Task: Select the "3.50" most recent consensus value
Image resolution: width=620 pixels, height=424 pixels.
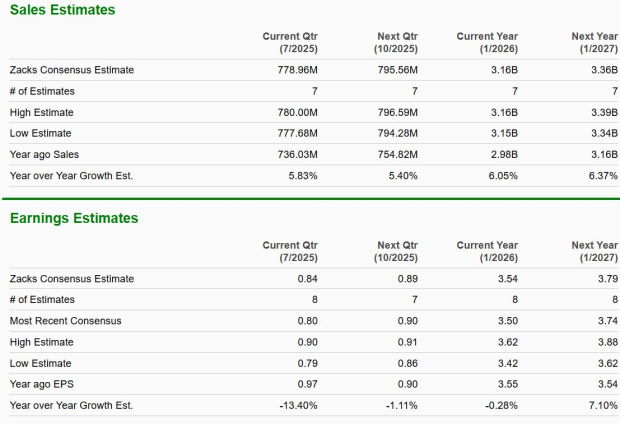Action: pyautogui.click(x=508, y=321)
